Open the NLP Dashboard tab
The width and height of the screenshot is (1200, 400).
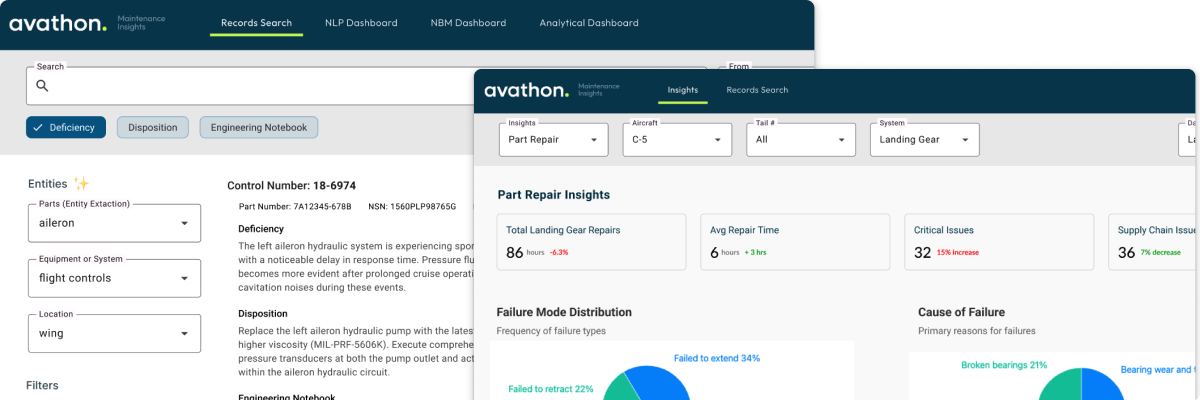tap(361, 23)
